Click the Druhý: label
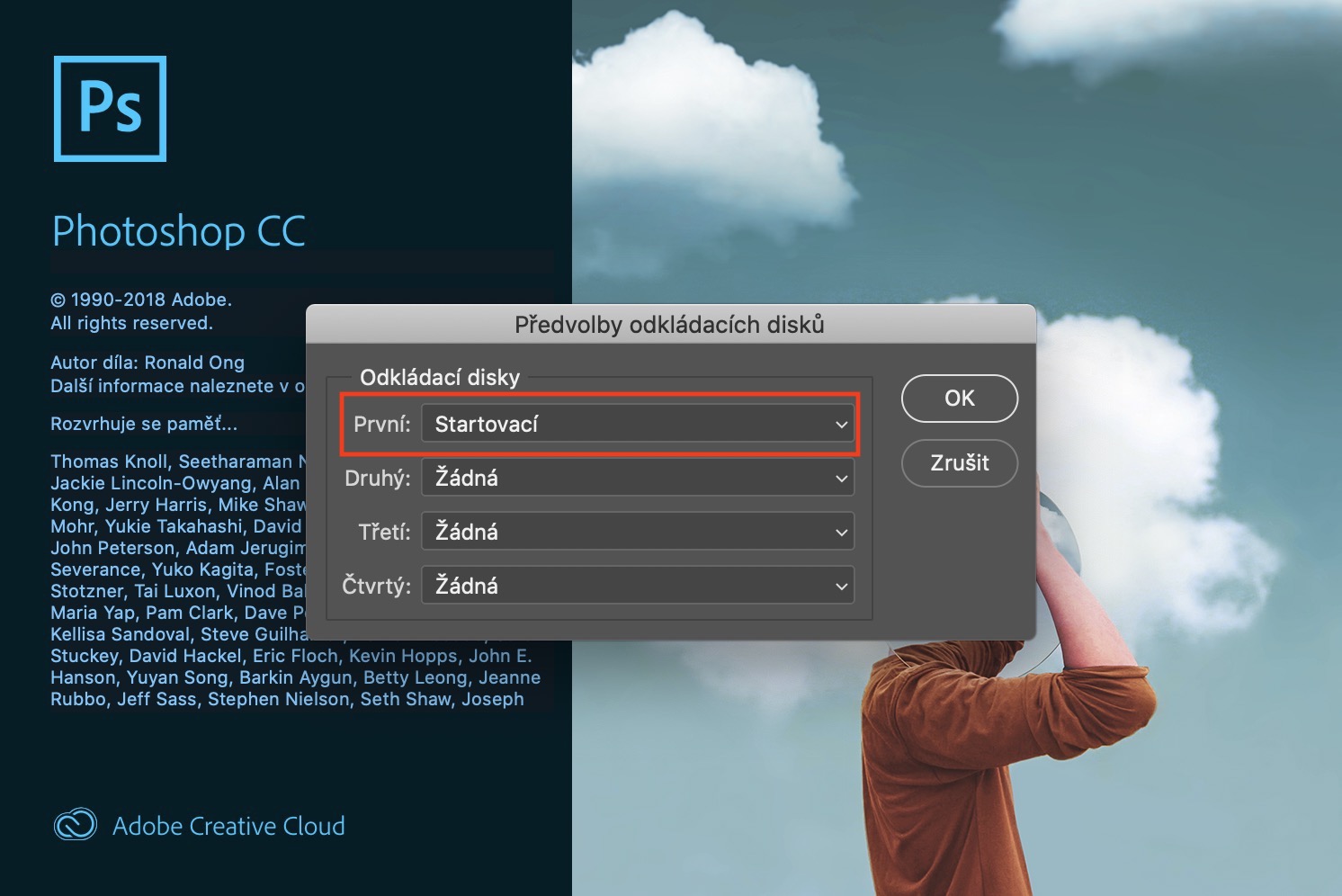The height and width of the screenshot is (896, 1342). pyautogui.click(x=378, y=478)
